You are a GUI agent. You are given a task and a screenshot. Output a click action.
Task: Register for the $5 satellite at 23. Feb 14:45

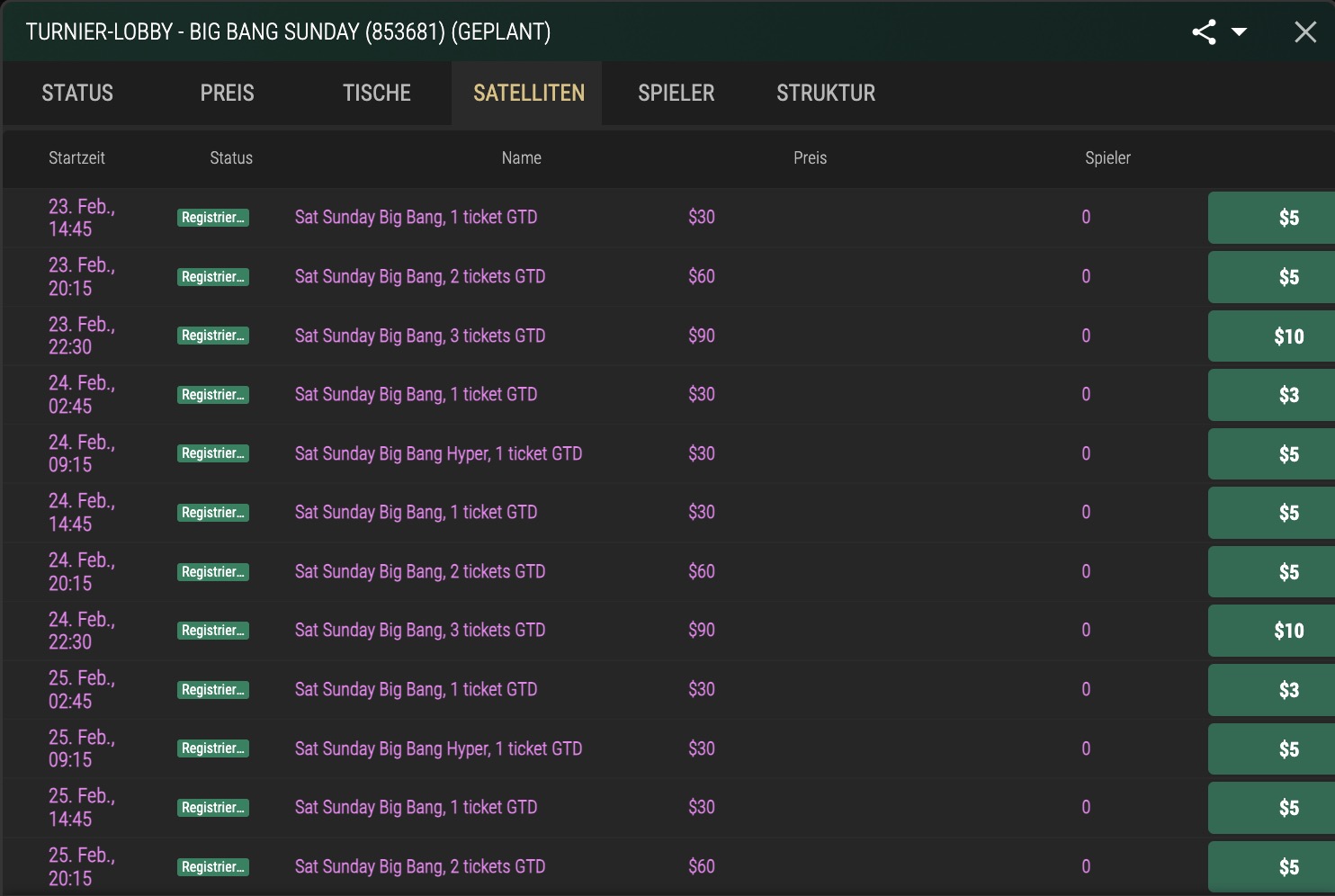pos(1290,218)
